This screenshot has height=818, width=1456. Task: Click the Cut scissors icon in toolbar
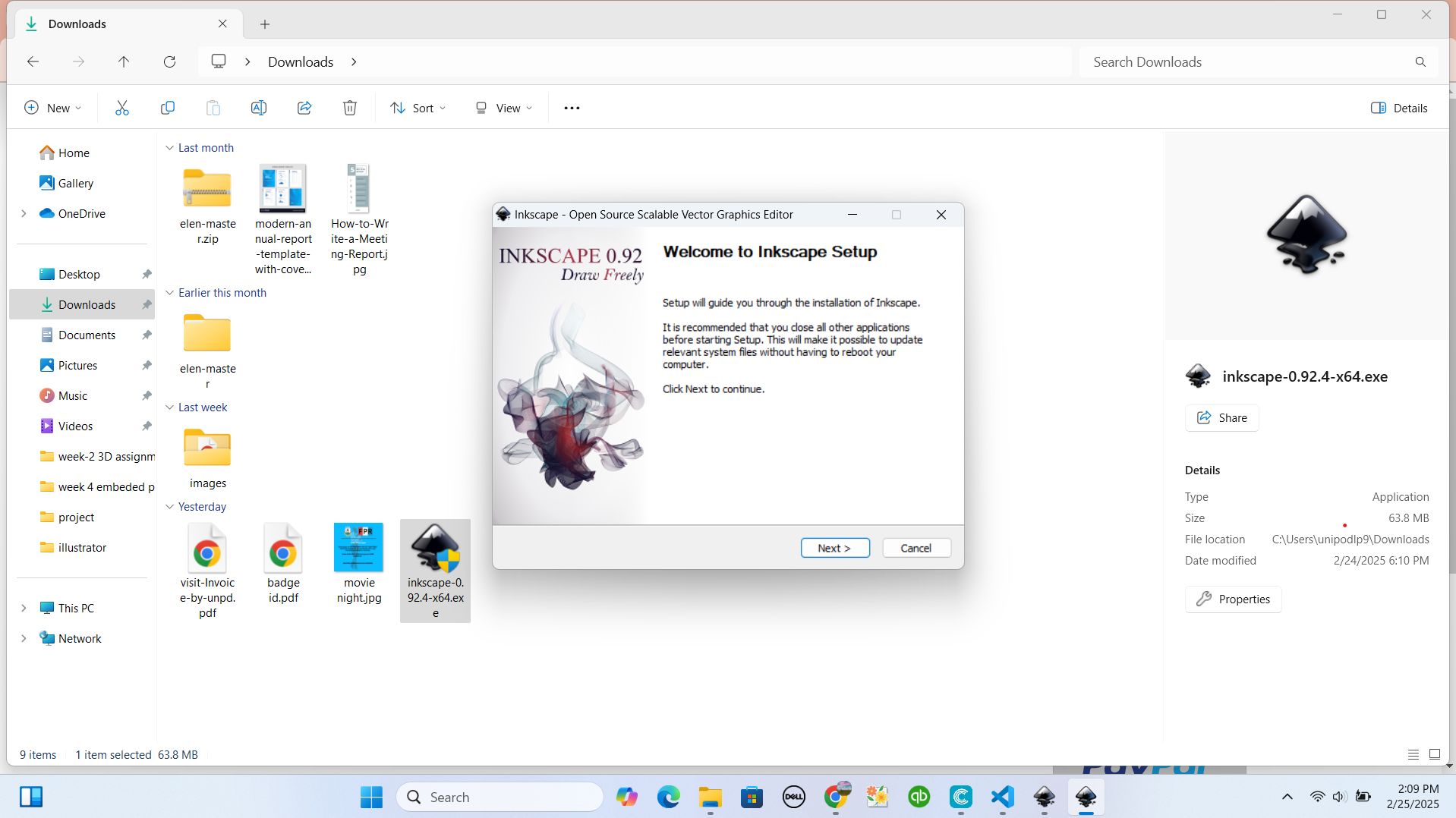pos(122,108)
